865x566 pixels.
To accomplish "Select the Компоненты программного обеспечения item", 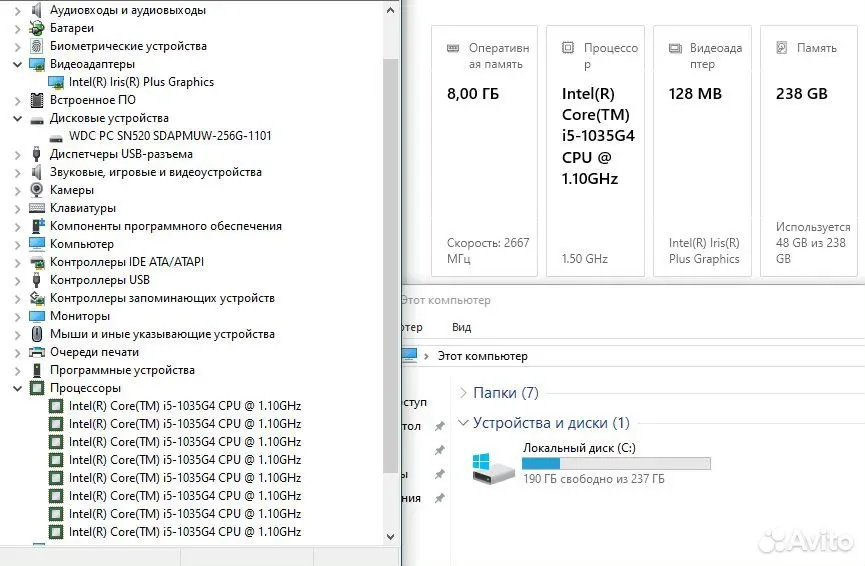I will (x=165, y=226).
